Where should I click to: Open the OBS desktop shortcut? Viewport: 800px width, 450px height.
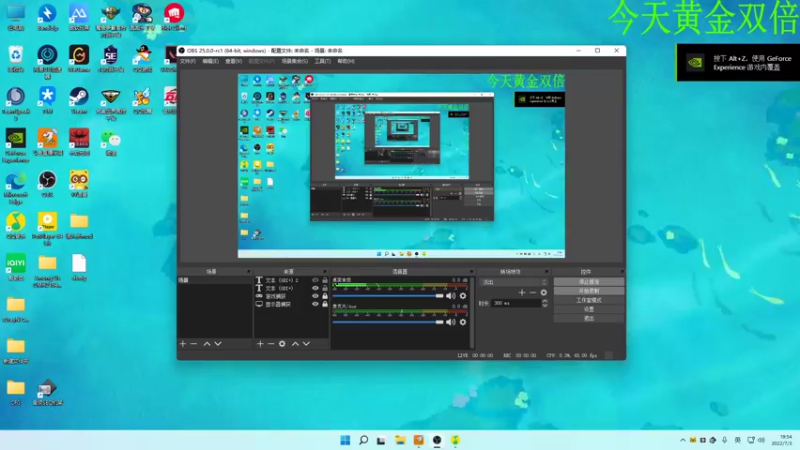click(x=47, y=184)
